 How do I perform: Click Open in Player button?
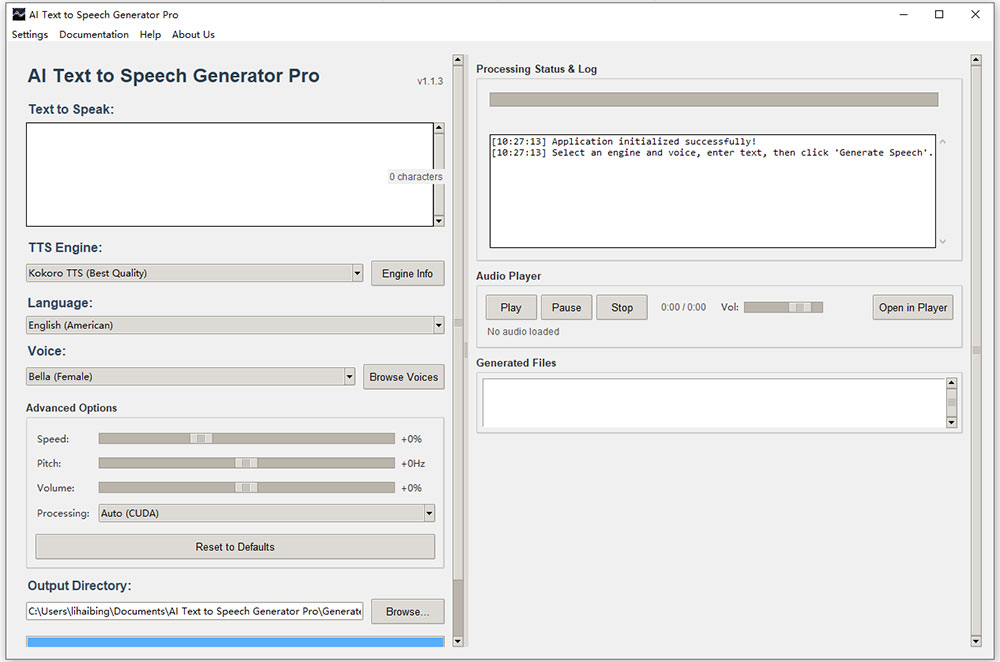(x=913, y=307)
